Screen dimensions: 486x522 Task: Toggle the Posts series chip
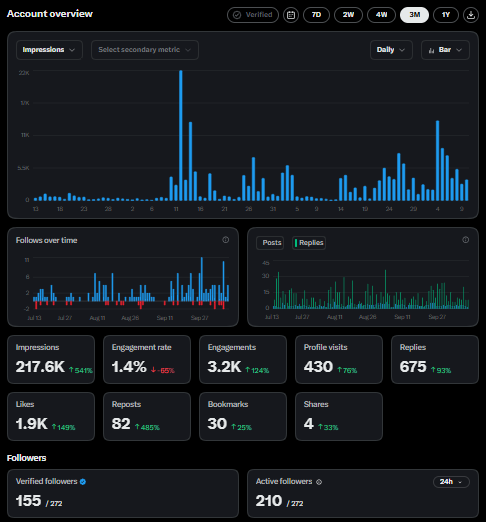pyautogui.click(x=270, y=243)
